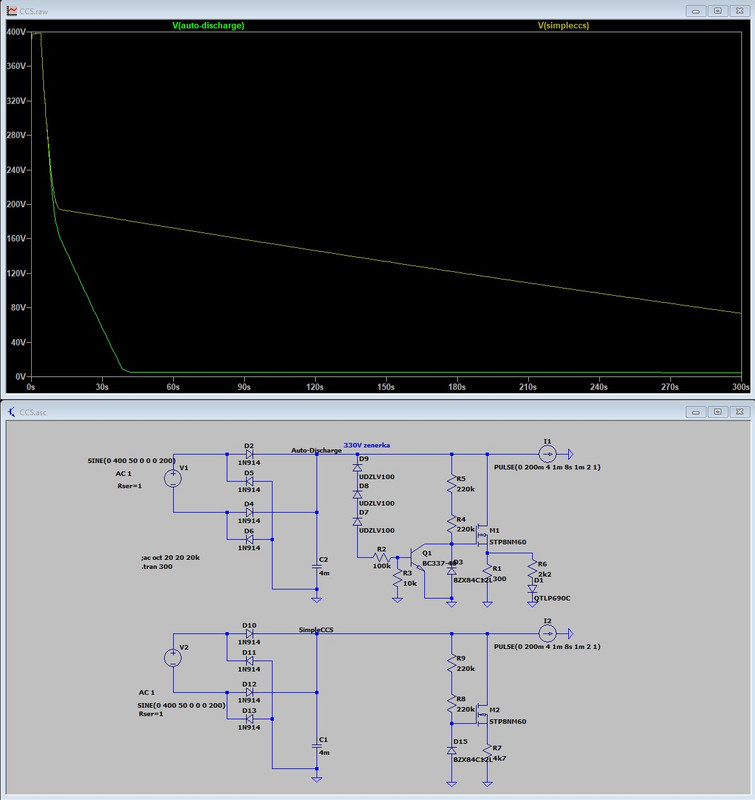
Task: Select diode D6 in upper bridge
Action: 249,539
